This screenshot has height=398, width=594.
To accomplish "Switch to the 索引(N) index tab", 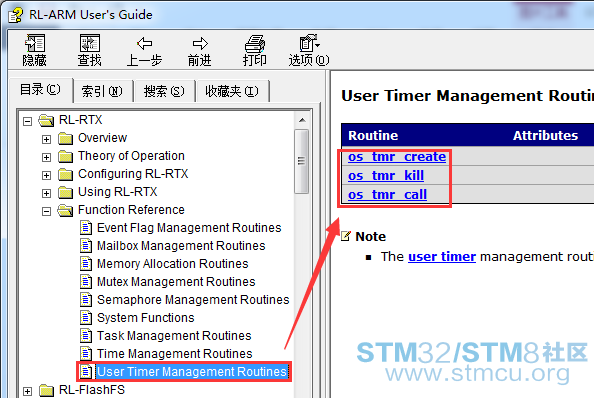I will click(x=102, y=91).
